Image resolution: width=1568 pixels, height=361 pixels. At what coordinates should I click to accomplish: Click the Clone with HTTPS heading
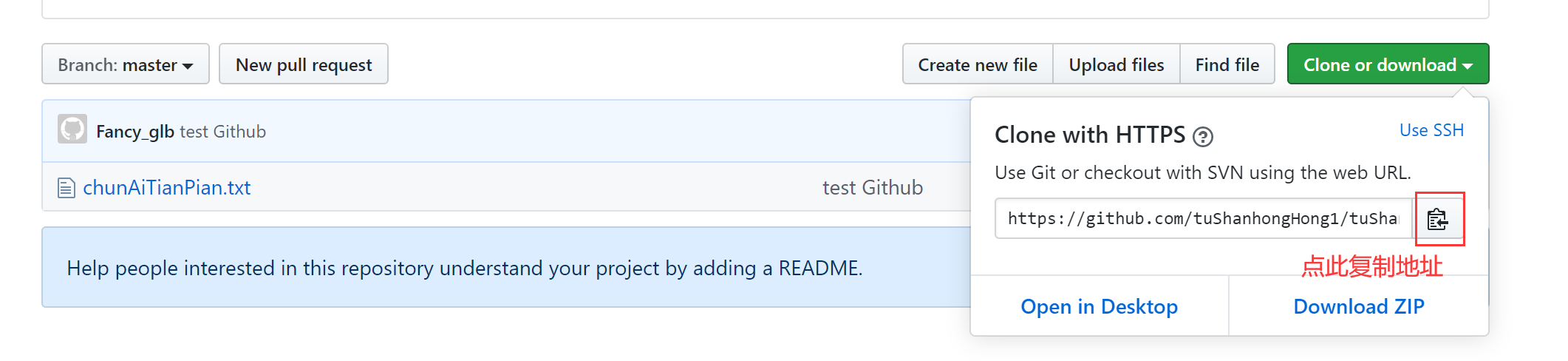tap(1089, 135)
